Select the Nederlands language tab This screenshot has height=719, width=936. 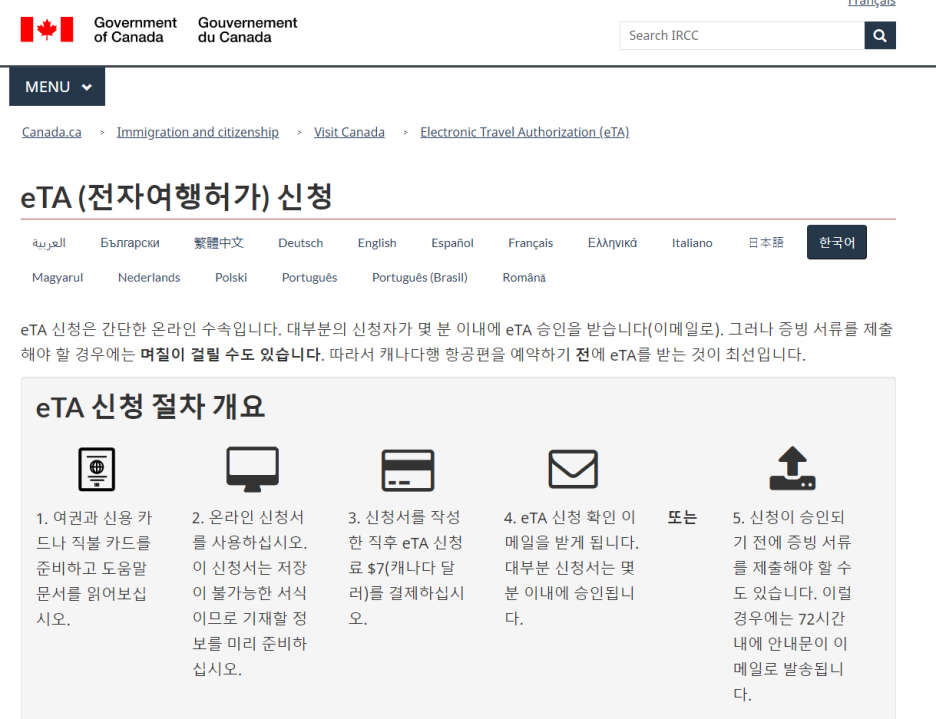[x=149, y=277]
